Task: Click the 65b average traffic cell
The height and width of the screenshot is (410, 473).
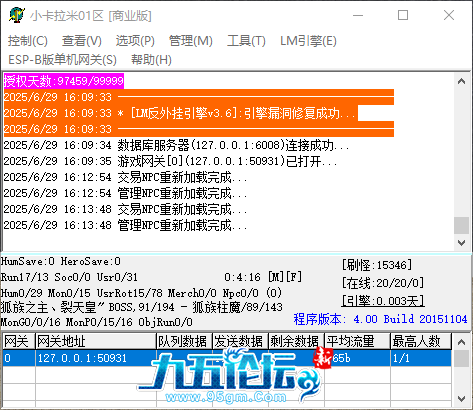Action: (357, 358)
